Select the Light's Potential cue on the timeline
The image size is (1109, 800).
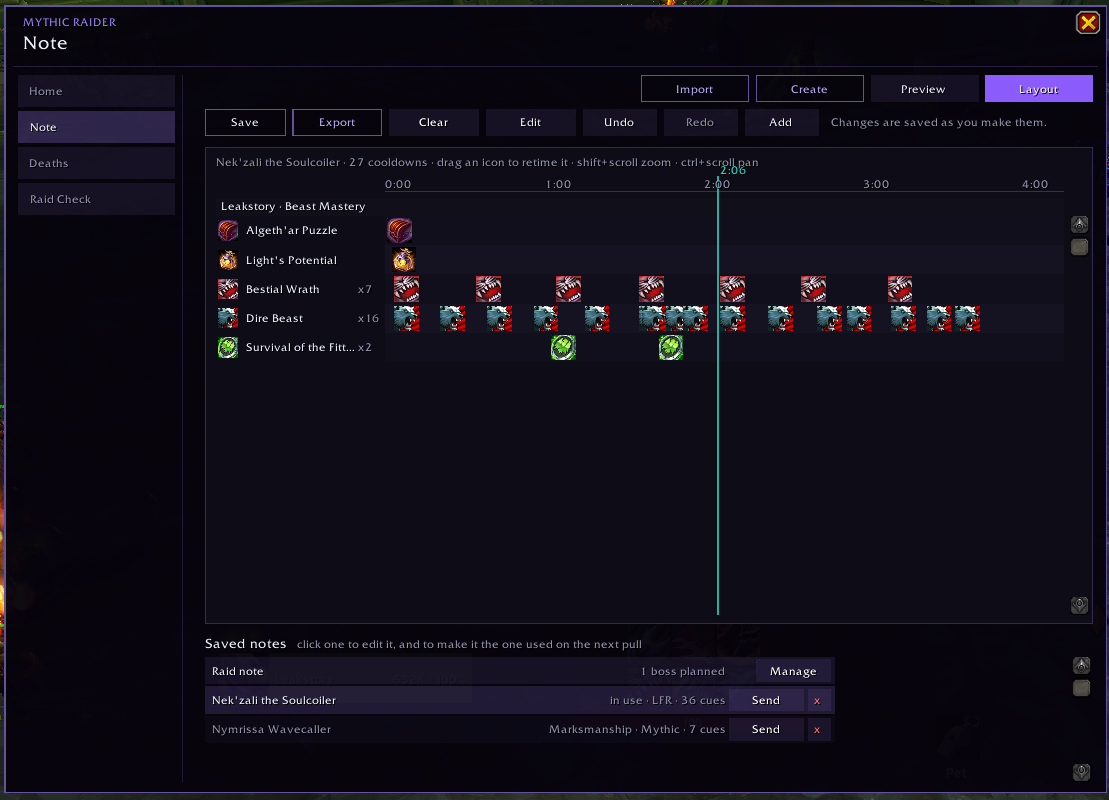404,260
